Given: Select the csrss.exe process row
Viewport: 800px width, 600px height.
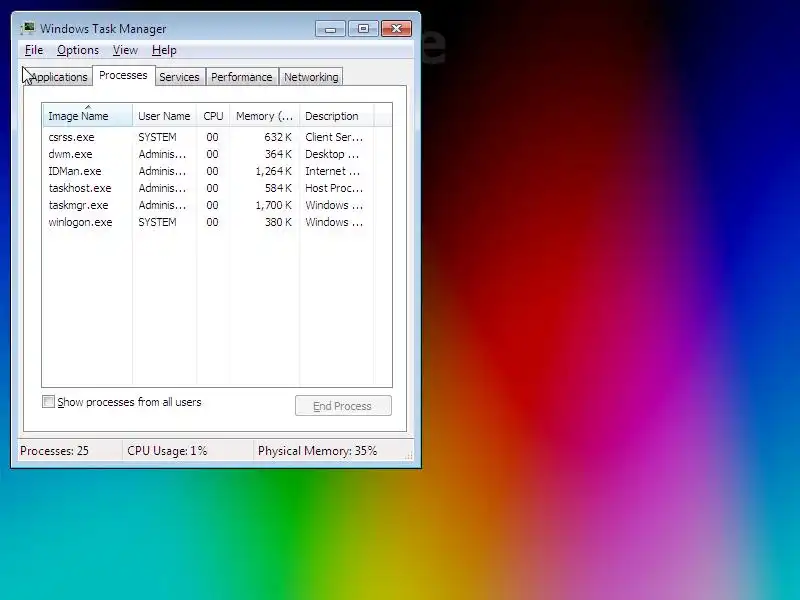Looking at the screenshot, I should coord(209,137).
